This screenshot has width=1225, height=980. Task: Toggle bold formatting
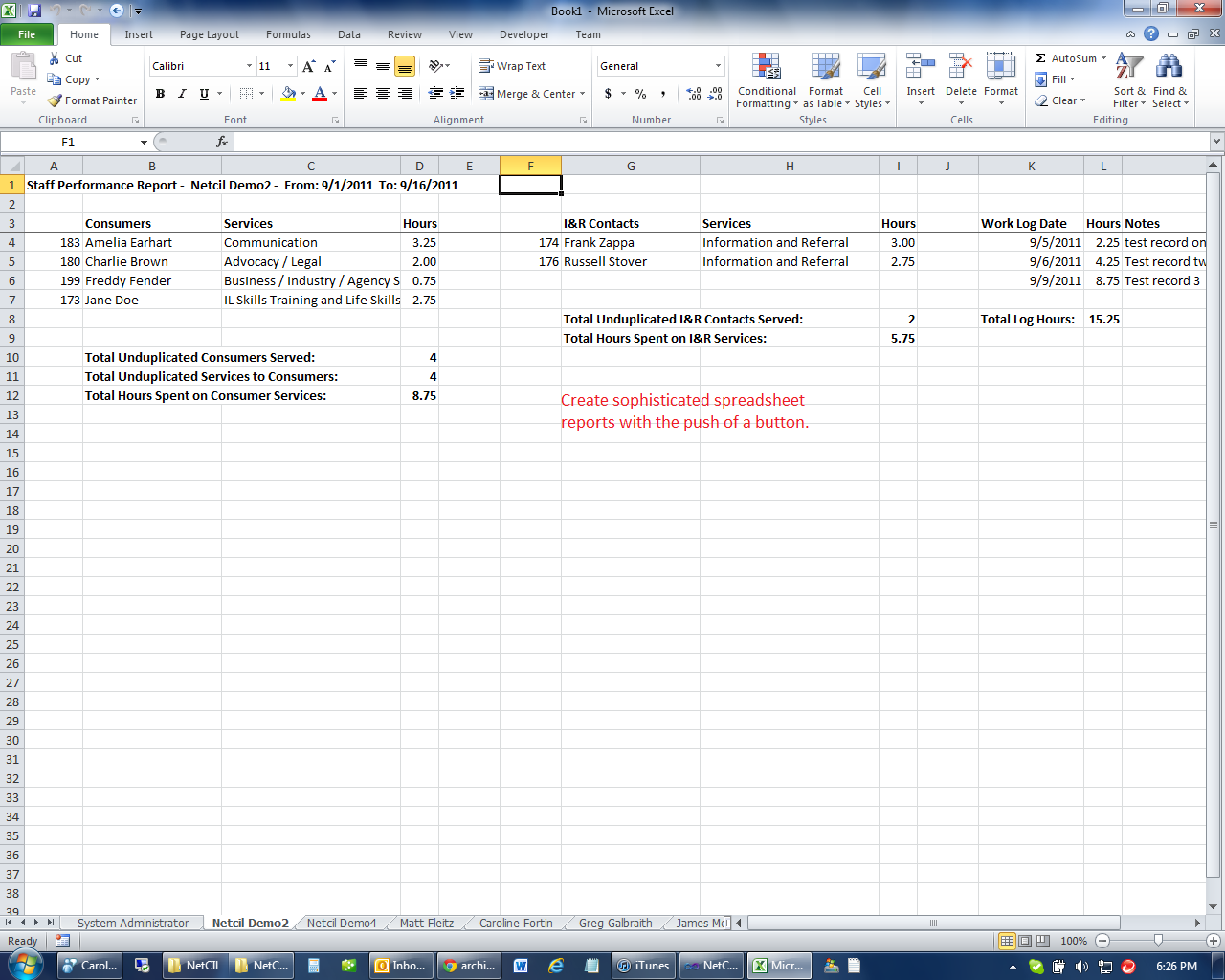point(160,94)
